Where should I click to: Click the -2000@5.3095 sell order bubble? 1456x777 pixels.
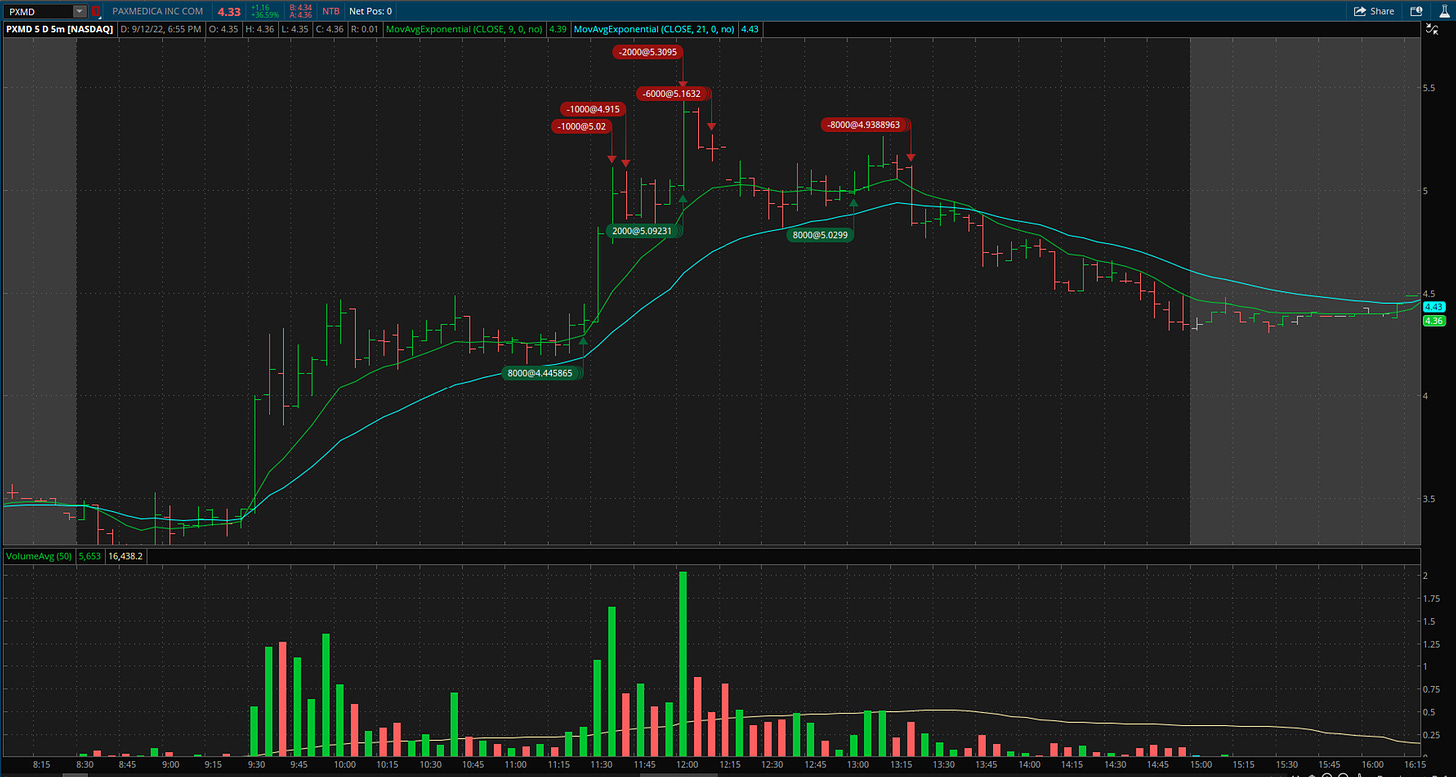click(647, 52)
